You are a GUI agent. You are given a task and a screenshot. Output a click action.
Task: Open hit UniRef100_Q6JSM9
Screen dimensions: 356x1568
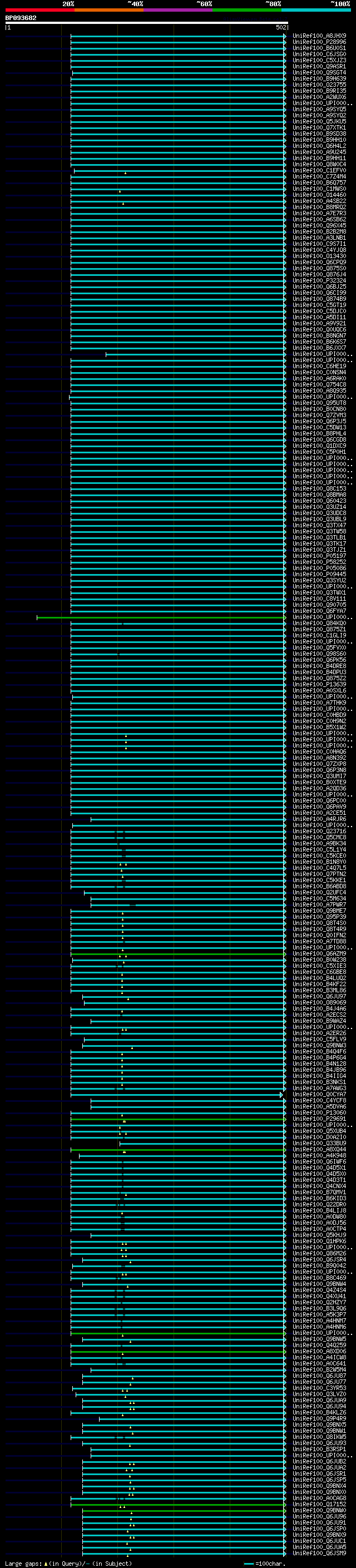coord(319,1554)
